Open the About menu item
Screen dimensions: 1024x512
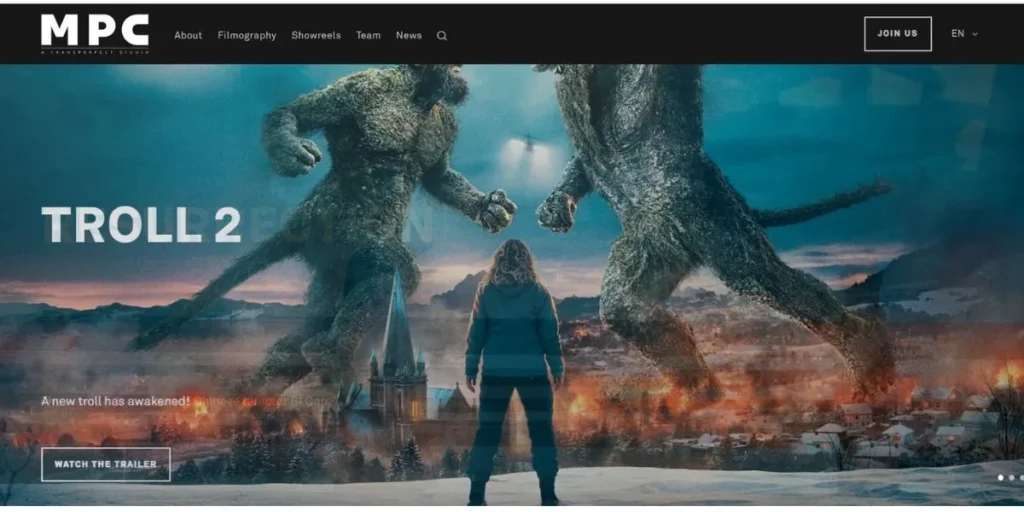[188, 35]
